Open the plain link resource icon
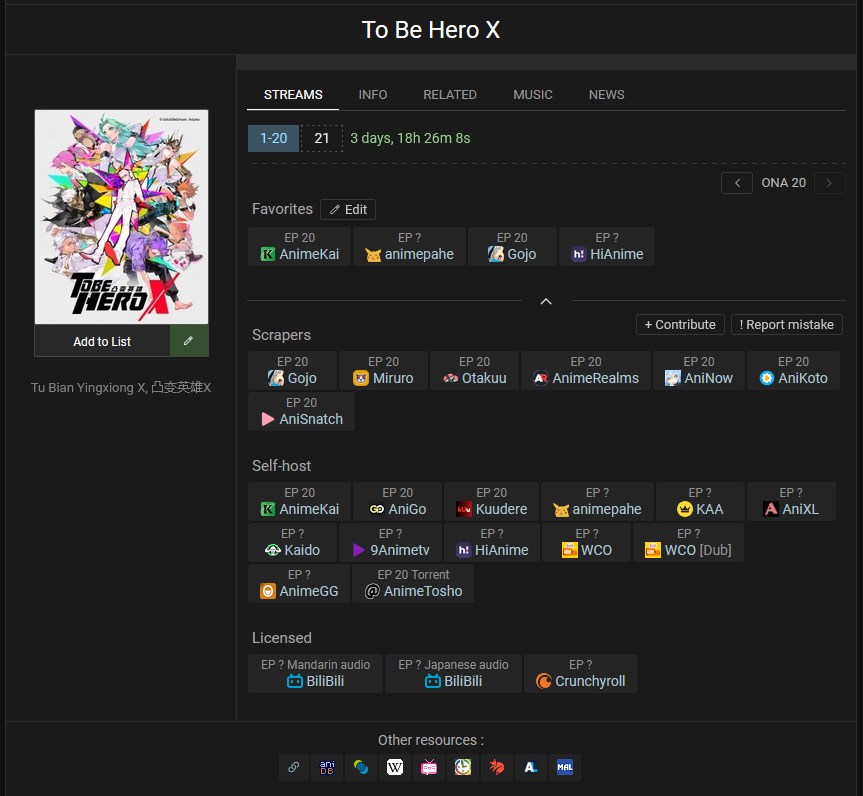Screen dimensions: 863x796 (294, 767)
